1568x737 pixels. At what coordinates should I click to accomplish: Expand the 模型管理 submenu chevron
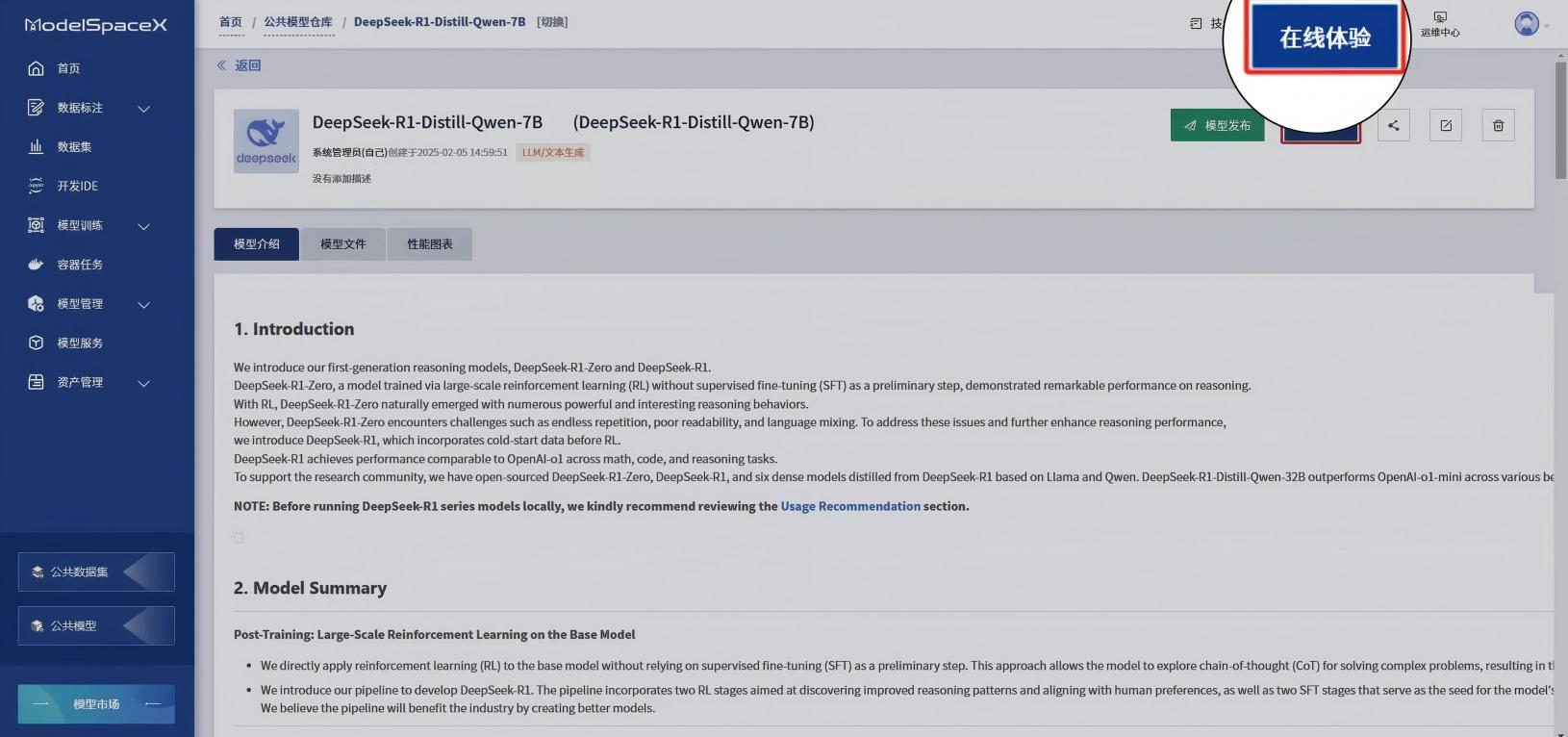click(x=144, y=305)
